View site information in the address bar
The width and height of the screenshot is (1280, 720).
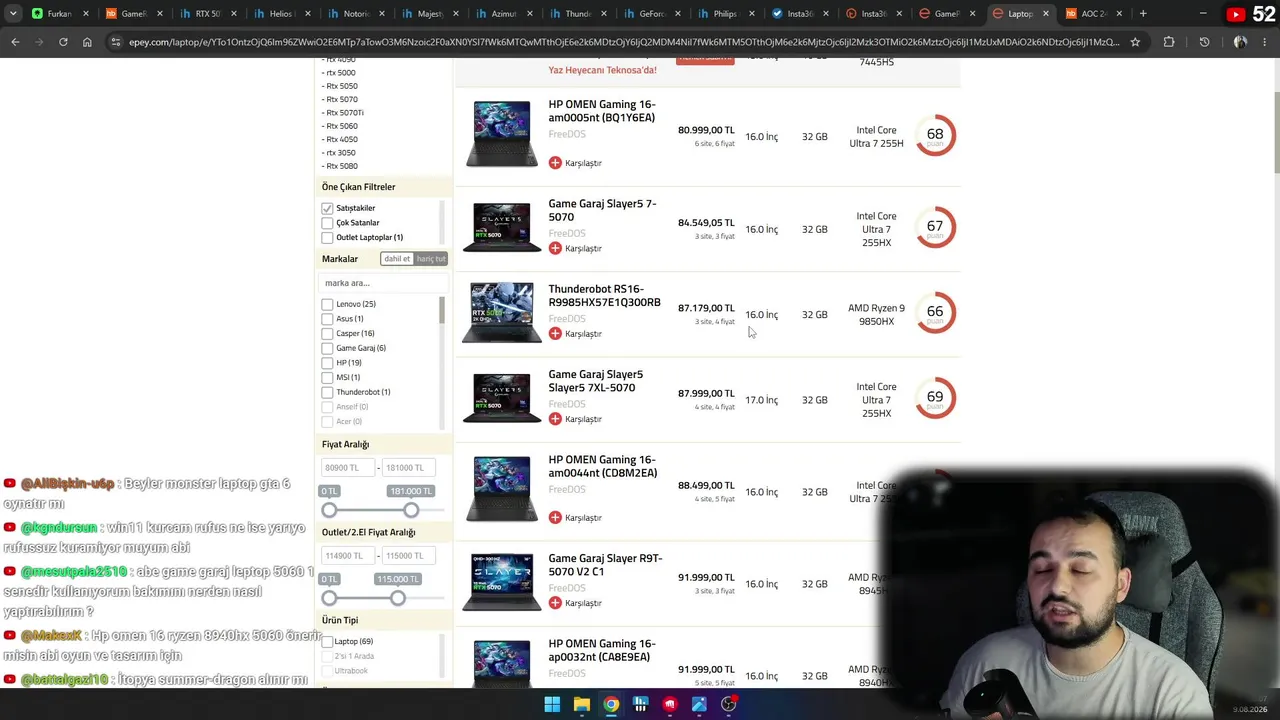[x=116, y=42]
